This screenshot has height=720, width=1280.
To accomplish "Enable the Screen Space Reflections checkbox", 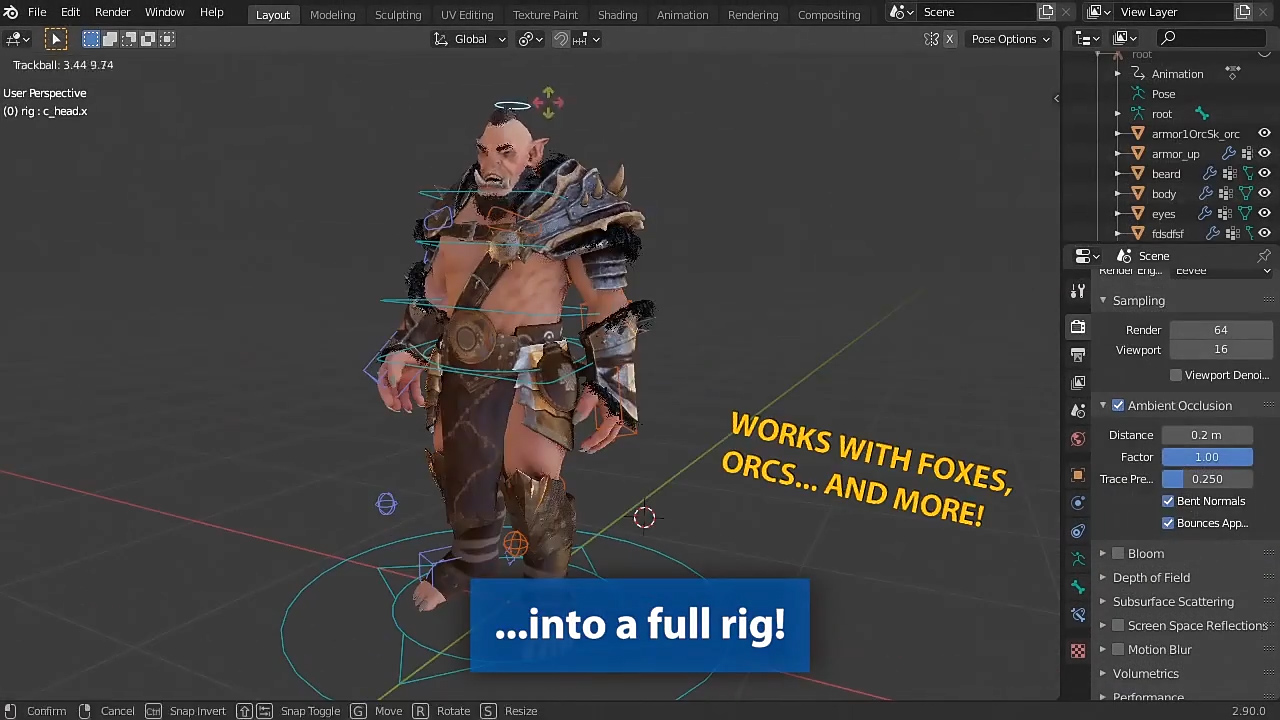I will (x=1118, y=625).
